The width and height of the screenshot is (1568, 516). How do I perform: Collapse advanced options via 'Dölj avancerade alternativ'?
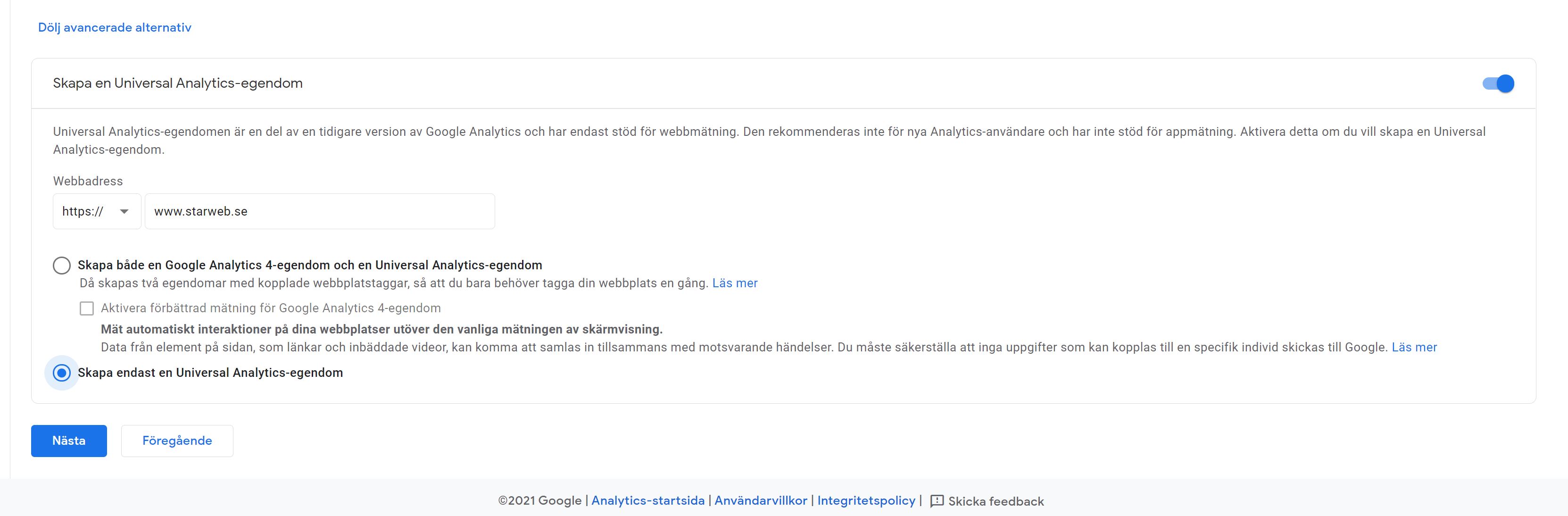point(115,27)
